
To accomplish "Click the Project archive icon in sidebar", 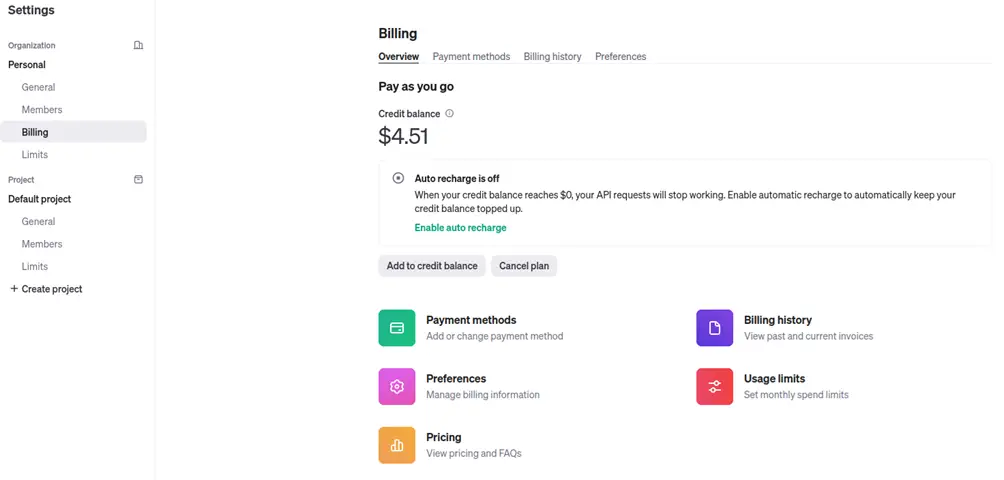I will tap(138, 180).
